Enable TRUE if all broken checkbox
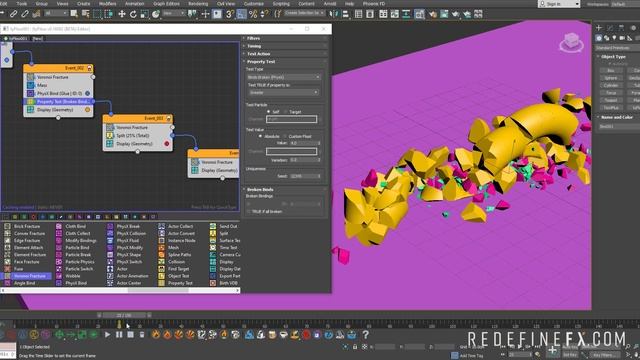 (x=249, y=211)
